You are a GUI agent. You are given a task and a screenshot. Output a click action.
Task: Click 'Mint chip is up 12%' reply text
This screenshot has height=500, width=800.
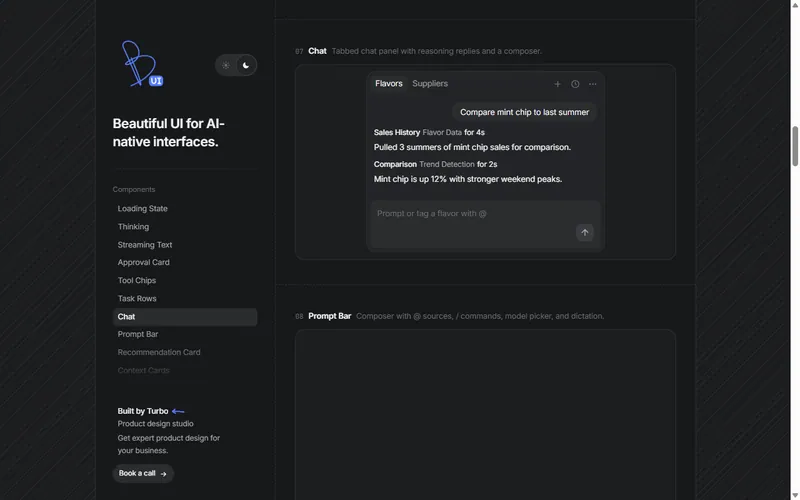(468, 179)
